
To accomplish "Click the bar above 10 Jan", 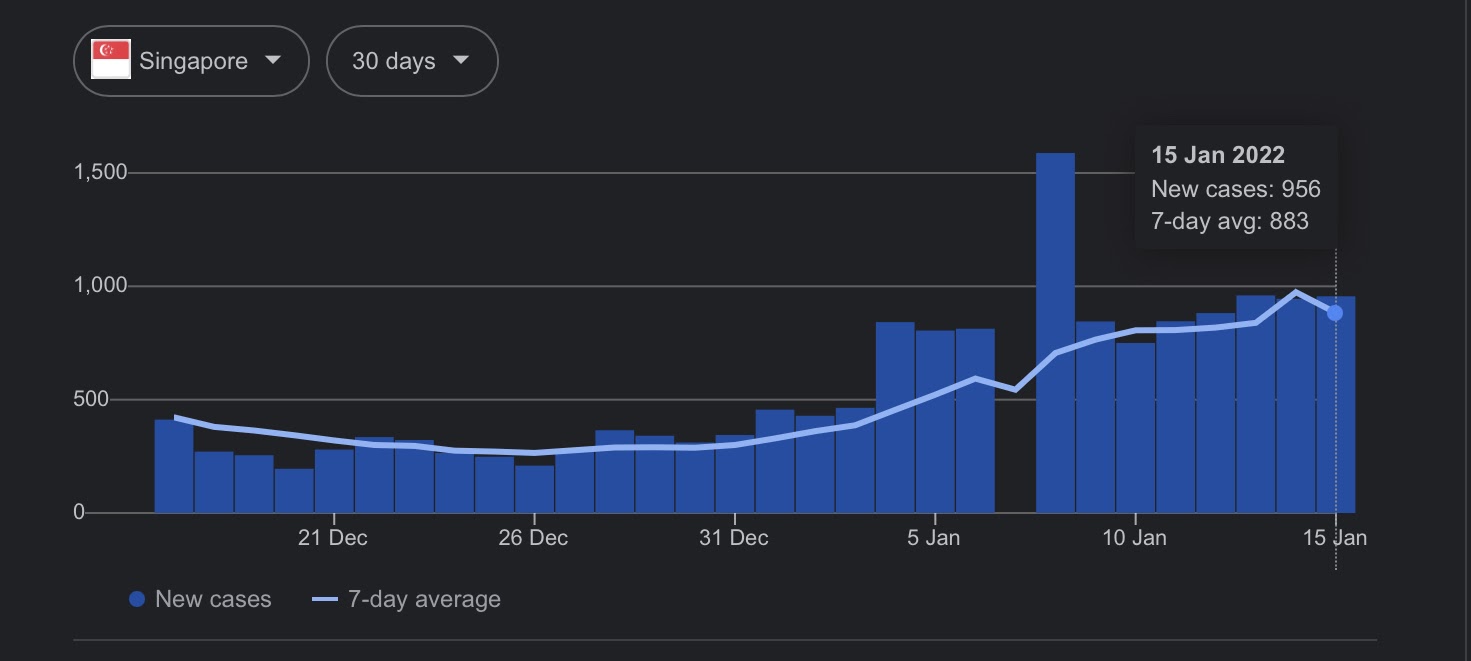I will point(1135,428).
